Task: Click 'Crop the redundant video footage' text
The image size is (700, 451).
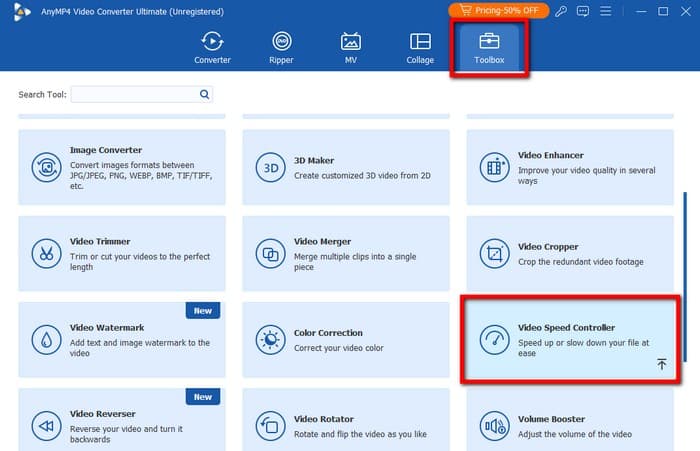Action: (581, 262)
